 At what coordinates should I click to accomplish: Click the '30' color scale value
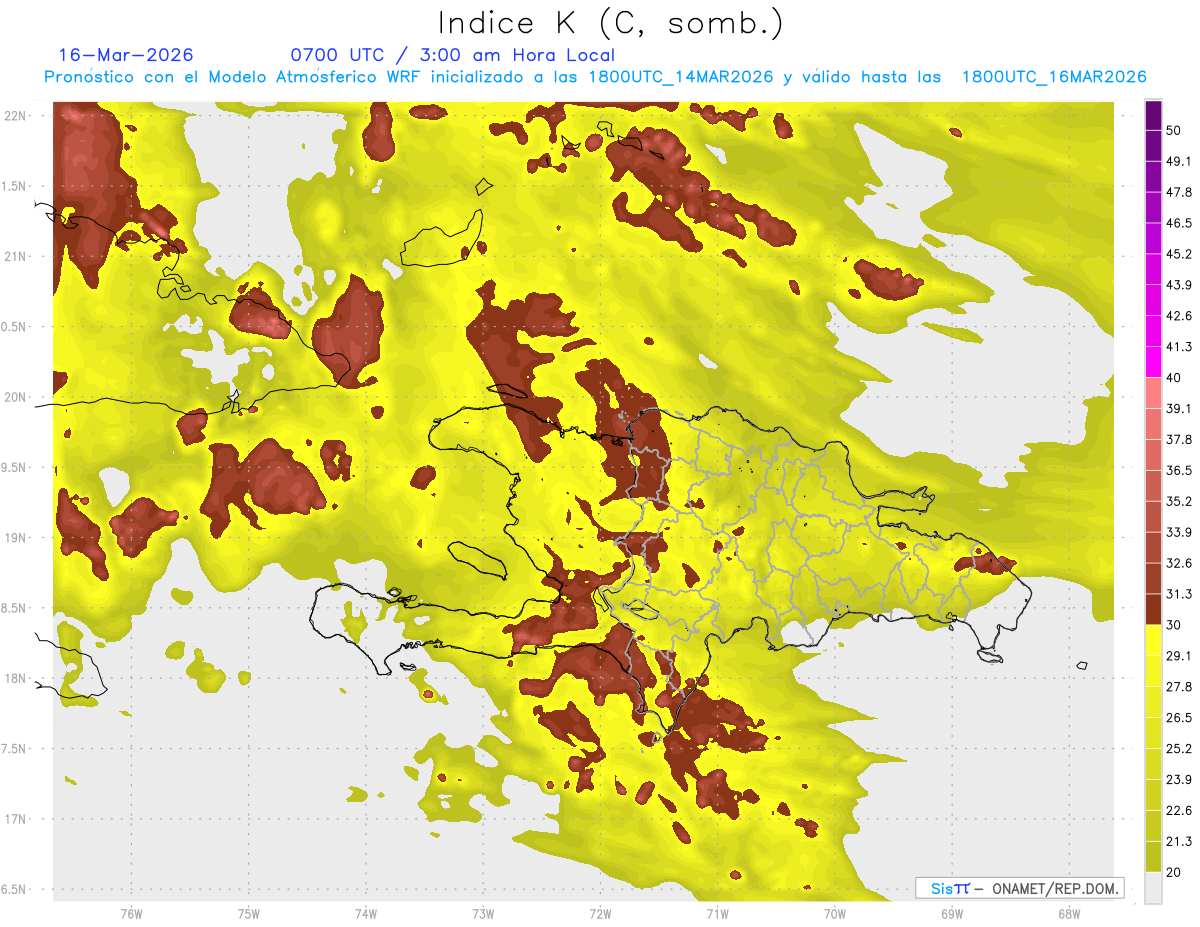pos(1173,625)
